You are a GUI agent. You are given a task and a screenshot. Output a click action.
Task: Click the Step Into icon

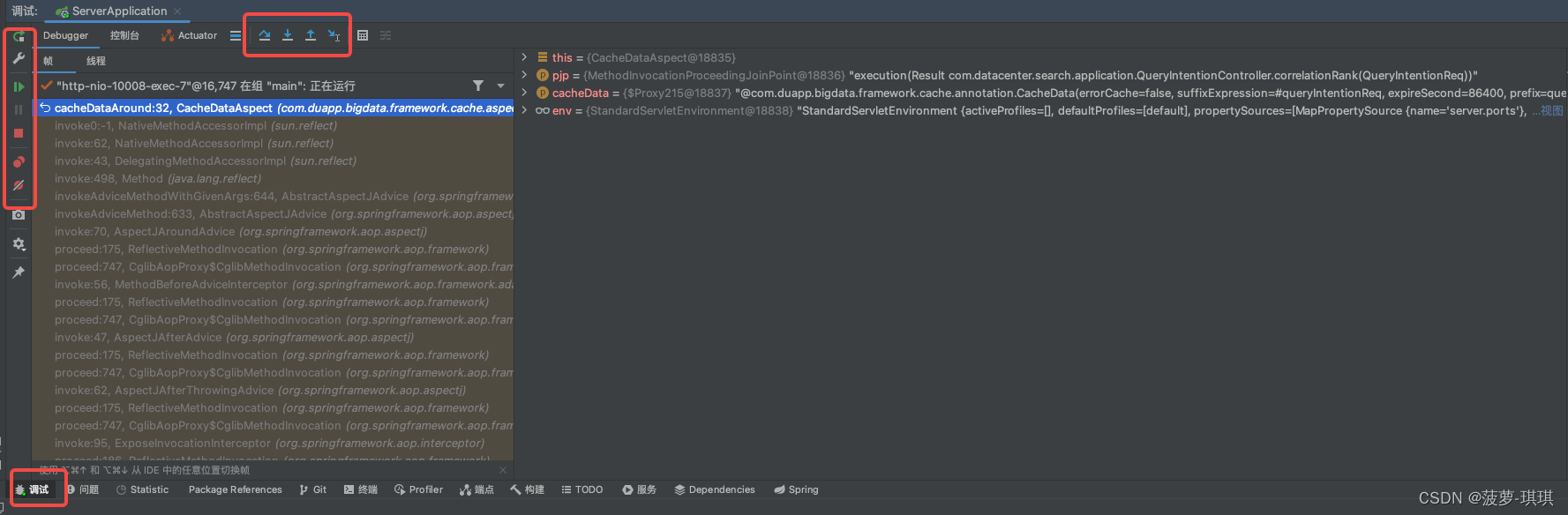point(288,35)
